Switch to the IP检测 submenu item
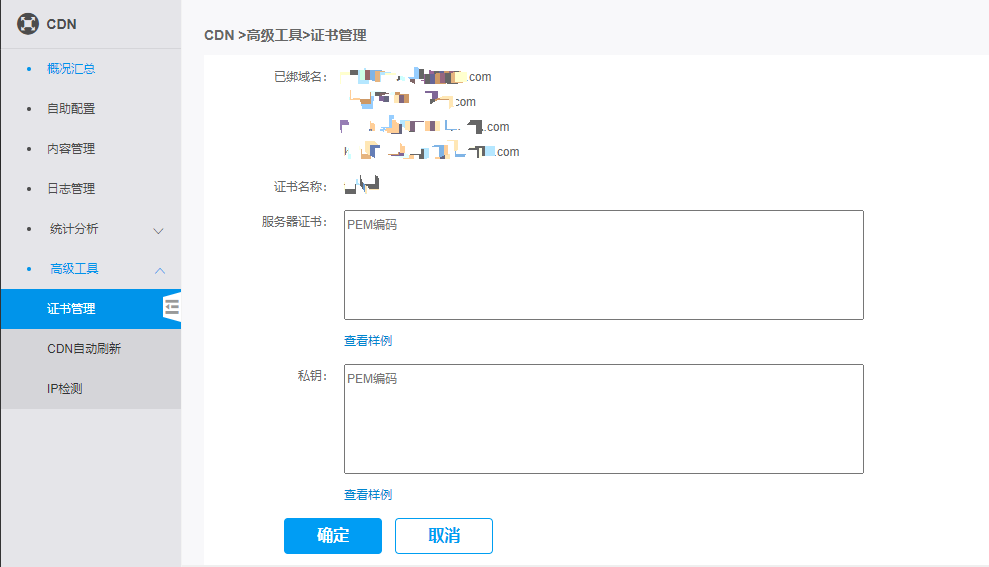 (x=64, y=389)
